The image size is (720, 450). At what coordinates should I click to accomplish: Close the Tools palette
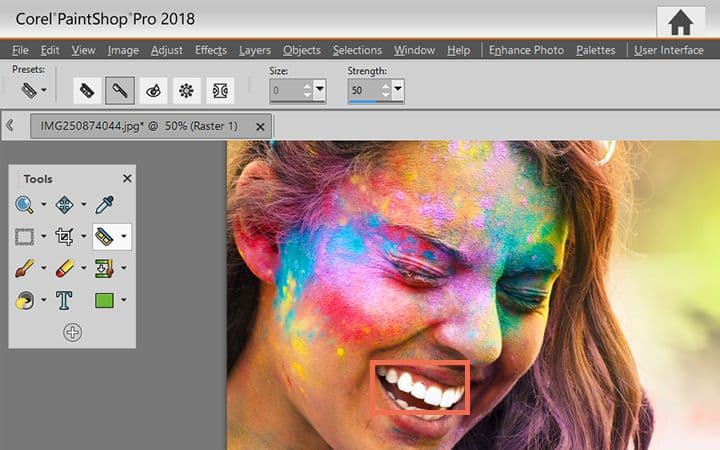[127, 178]
